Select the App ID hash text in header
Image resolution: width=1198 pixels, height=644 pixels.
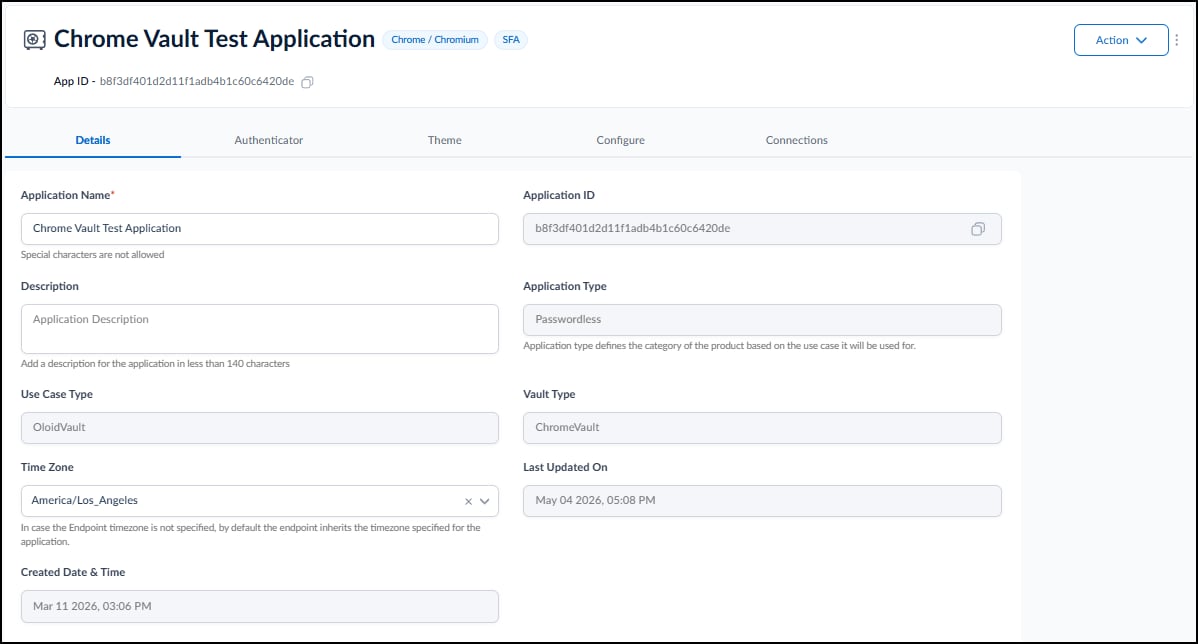196,81
